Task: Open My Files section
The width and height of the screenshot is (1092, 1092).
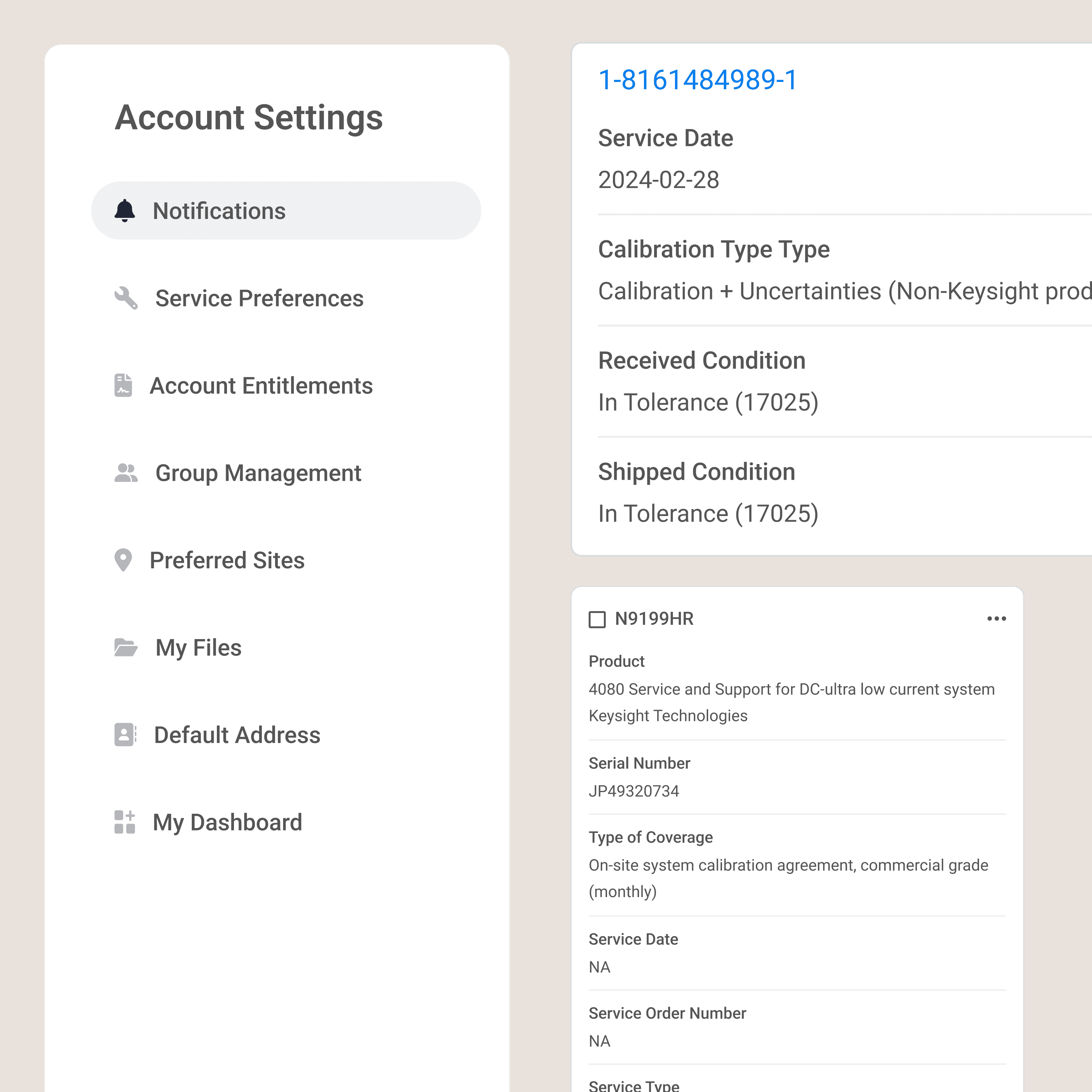Action: [198, 648]
